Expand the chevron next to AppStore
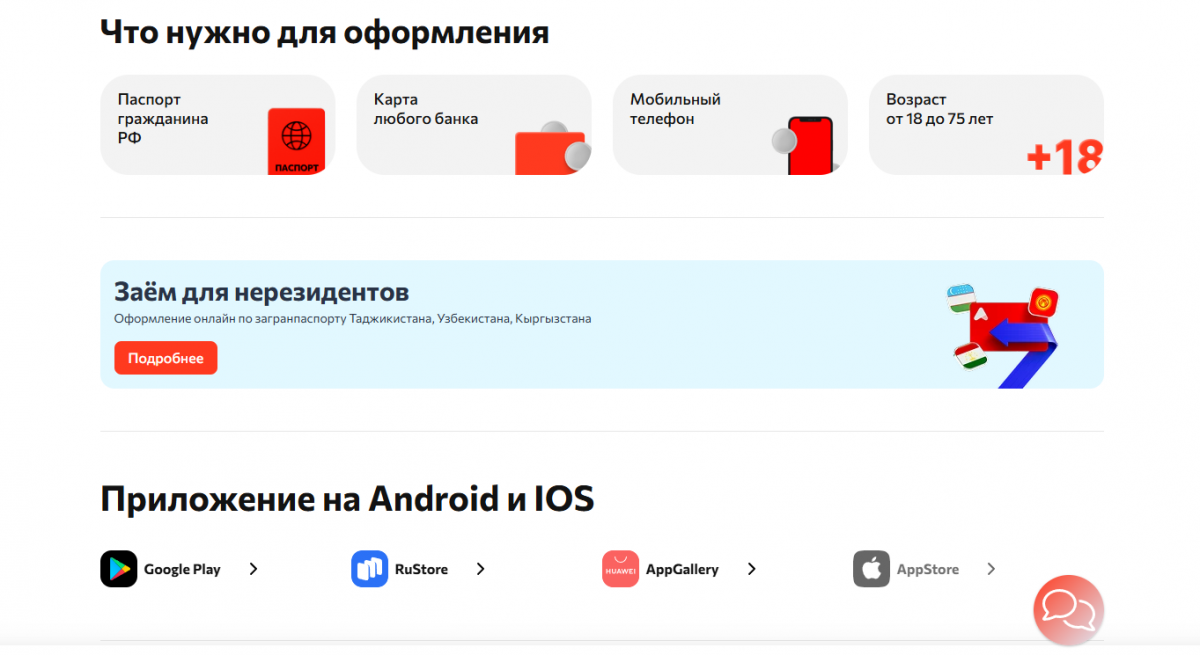Screen dimensions: 1200x655 click(x=992, y=569)
